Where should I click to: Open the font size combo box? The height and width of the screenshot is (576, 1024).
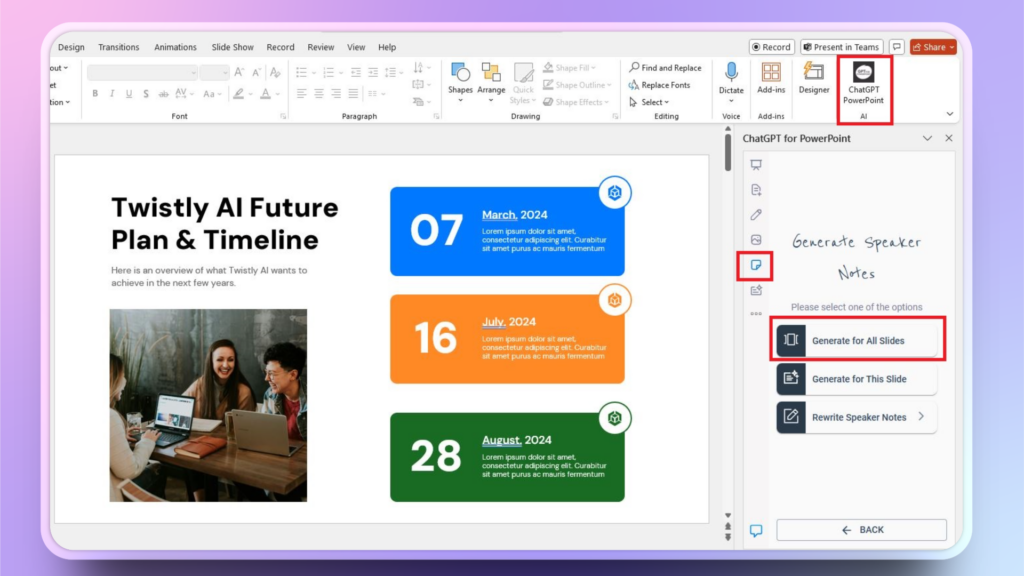214,72
